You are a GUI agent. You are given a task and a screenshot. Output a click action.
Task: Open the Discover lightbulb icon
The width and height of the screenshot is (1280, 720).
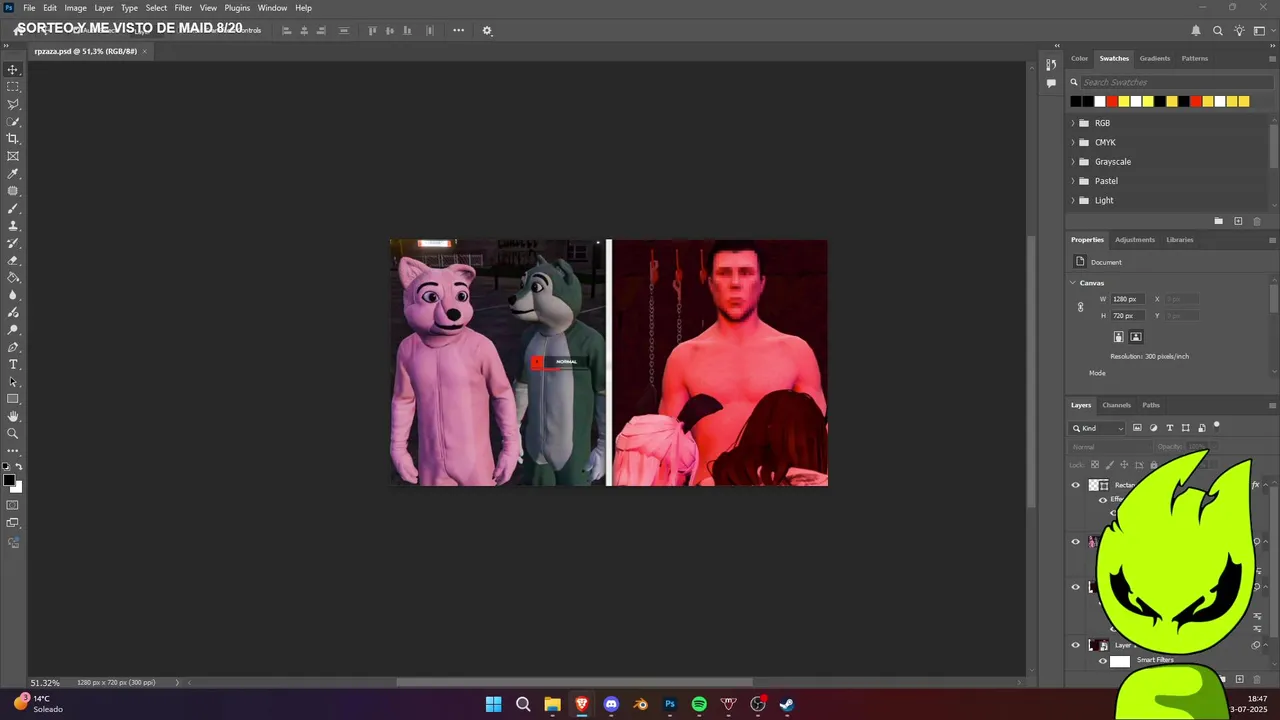pos(1239,31)
